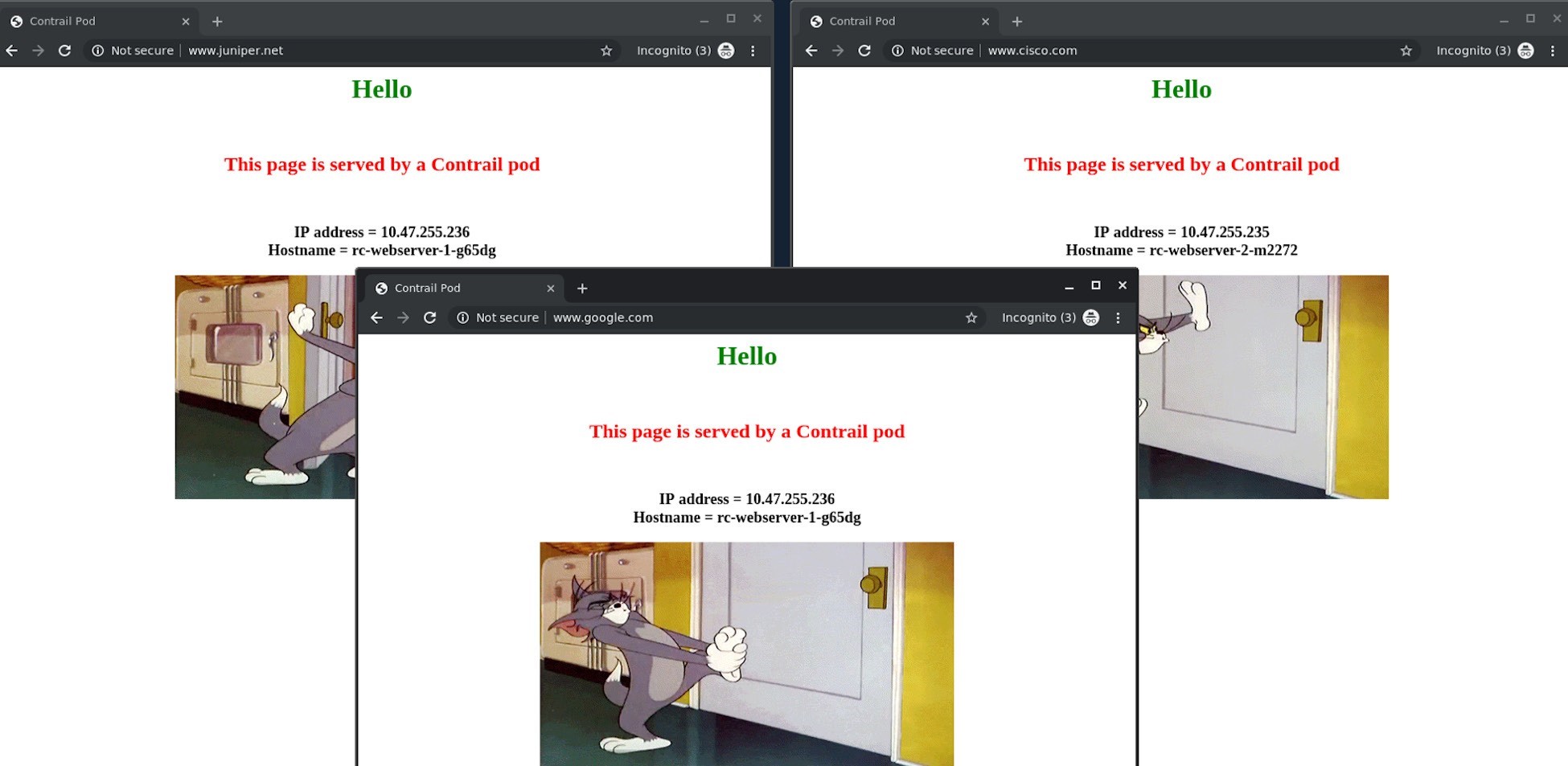Viewport: 1568px width, 766px height.
Task: Click forward arrow in juniper.net window
Action: pos(38,51)
